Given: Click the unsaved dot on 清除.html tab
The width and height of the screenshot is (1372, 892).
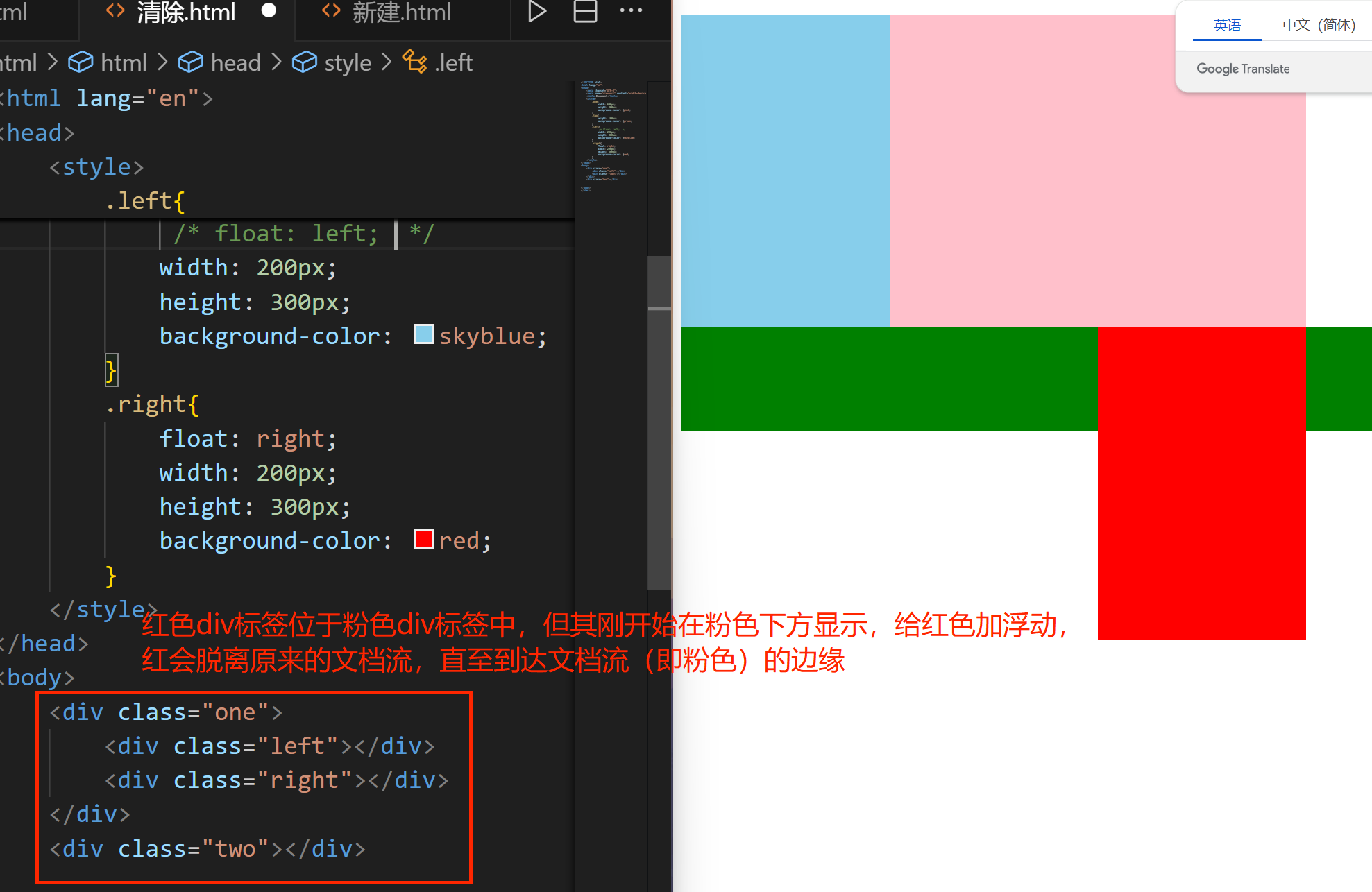Looking at the screenshot, I should (269, 11).
